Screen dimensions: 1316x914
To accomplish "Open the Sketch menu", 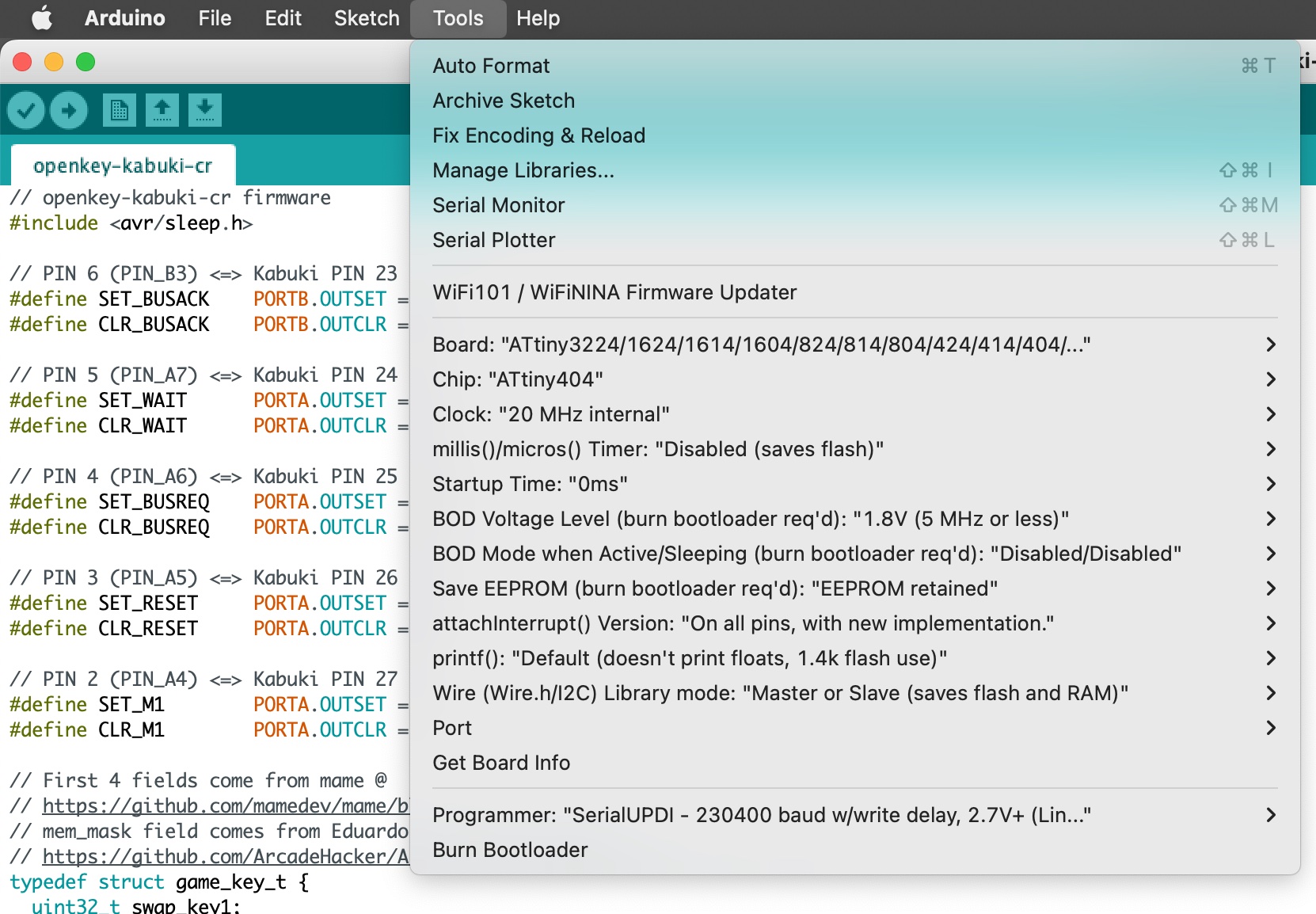I will click(367, 18).
